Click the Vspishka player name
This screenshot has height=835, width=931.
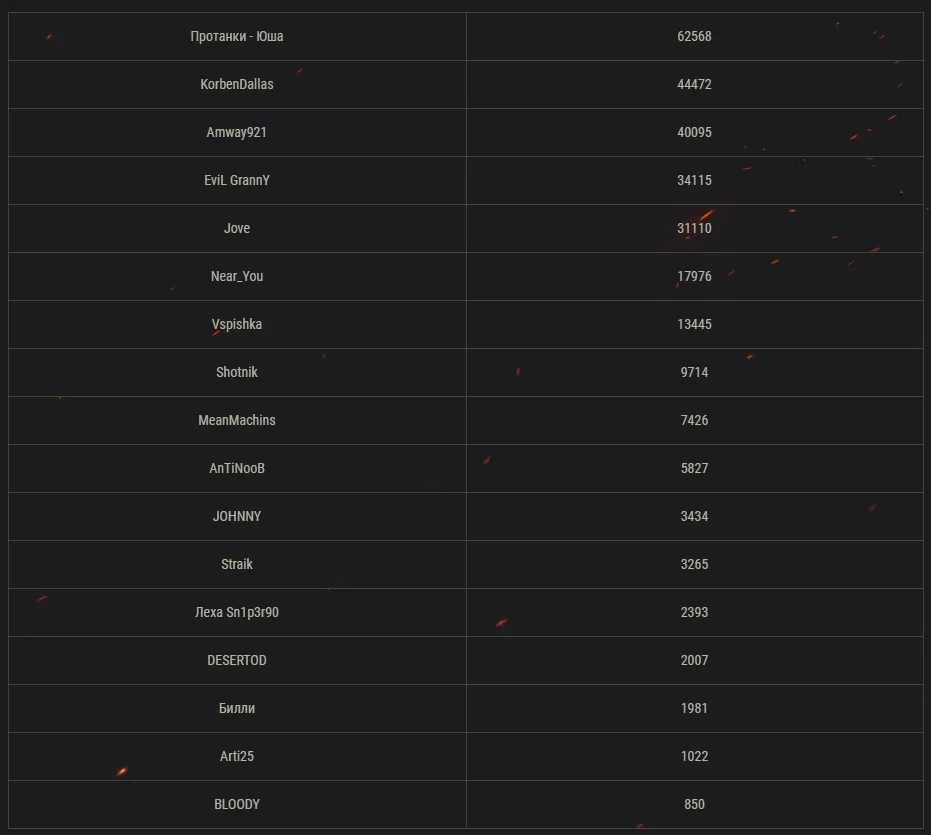(x=237, y=324)
